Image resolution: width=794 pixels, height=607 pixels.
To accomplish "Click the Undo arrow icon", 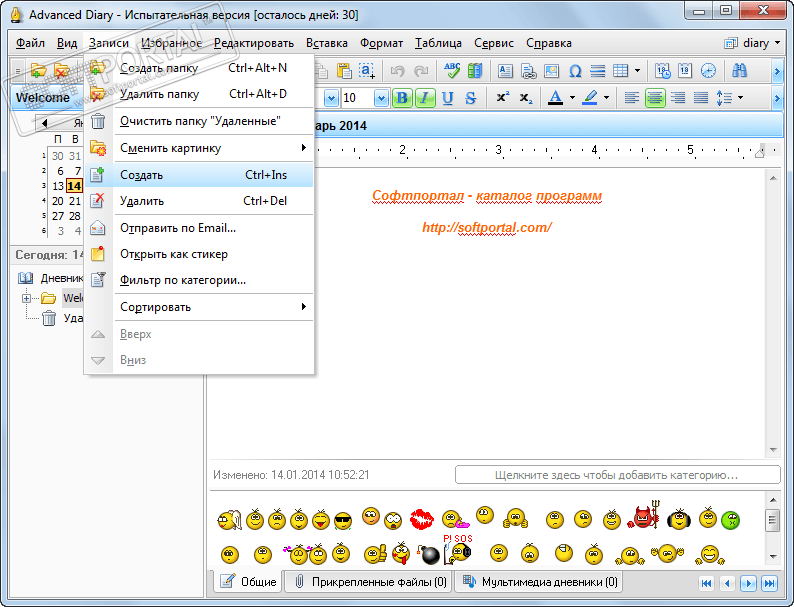I will point(398,71).
